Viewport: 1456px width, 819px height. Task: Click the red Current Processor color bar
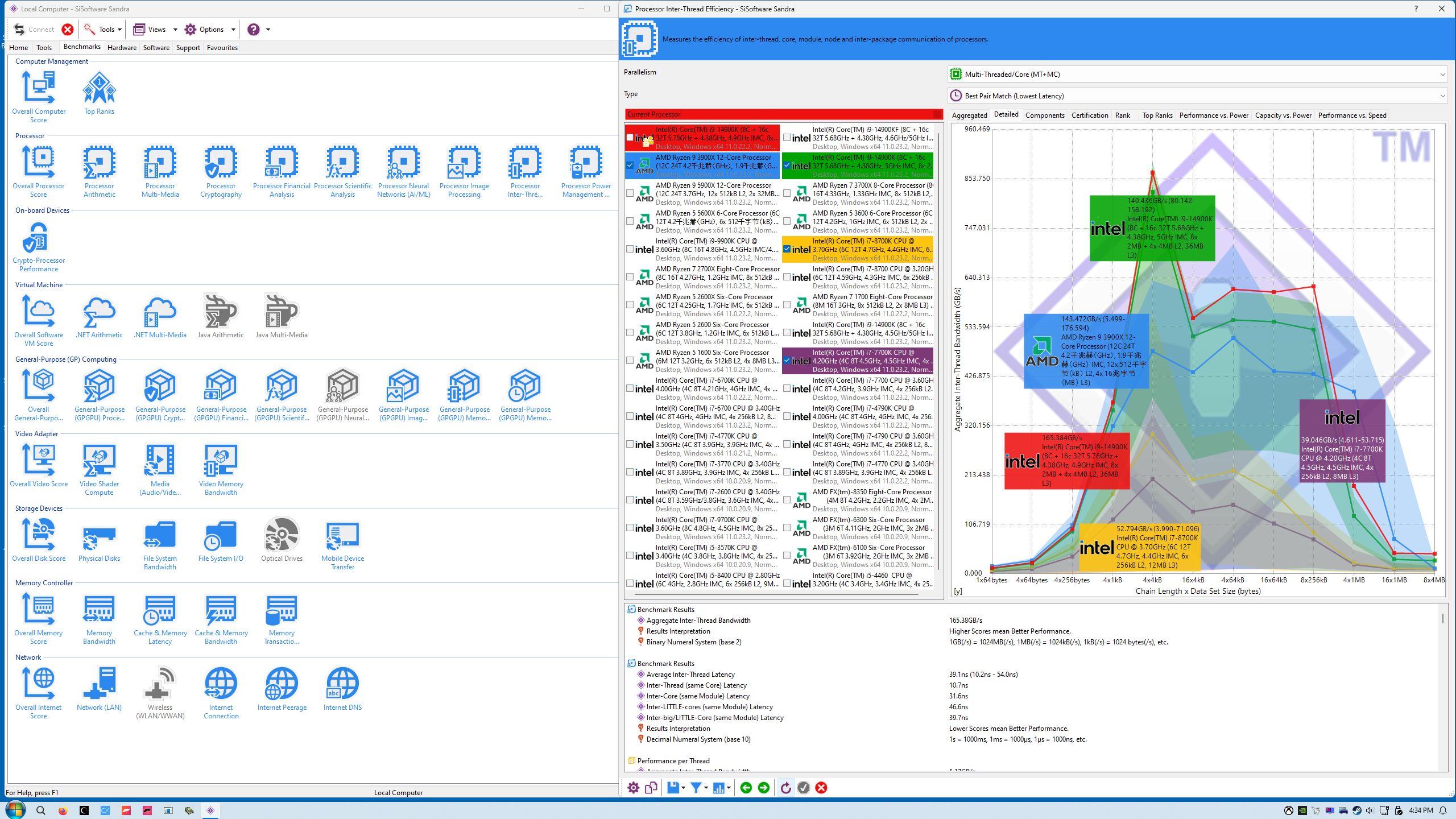[x=783, y=114]
